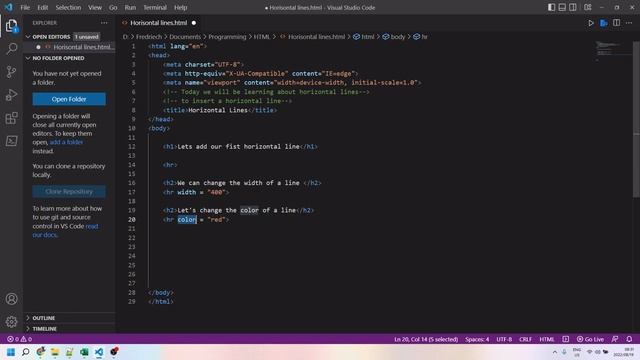The height and width of the screenshot is (360, 640).
Task: Open Explorer Views and More Actions ellipsis
Action: pos(104,23)
